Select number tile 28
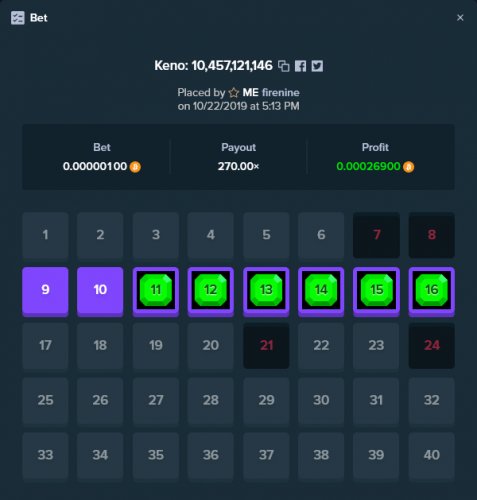The image size is (477, 500). point(211,401)
